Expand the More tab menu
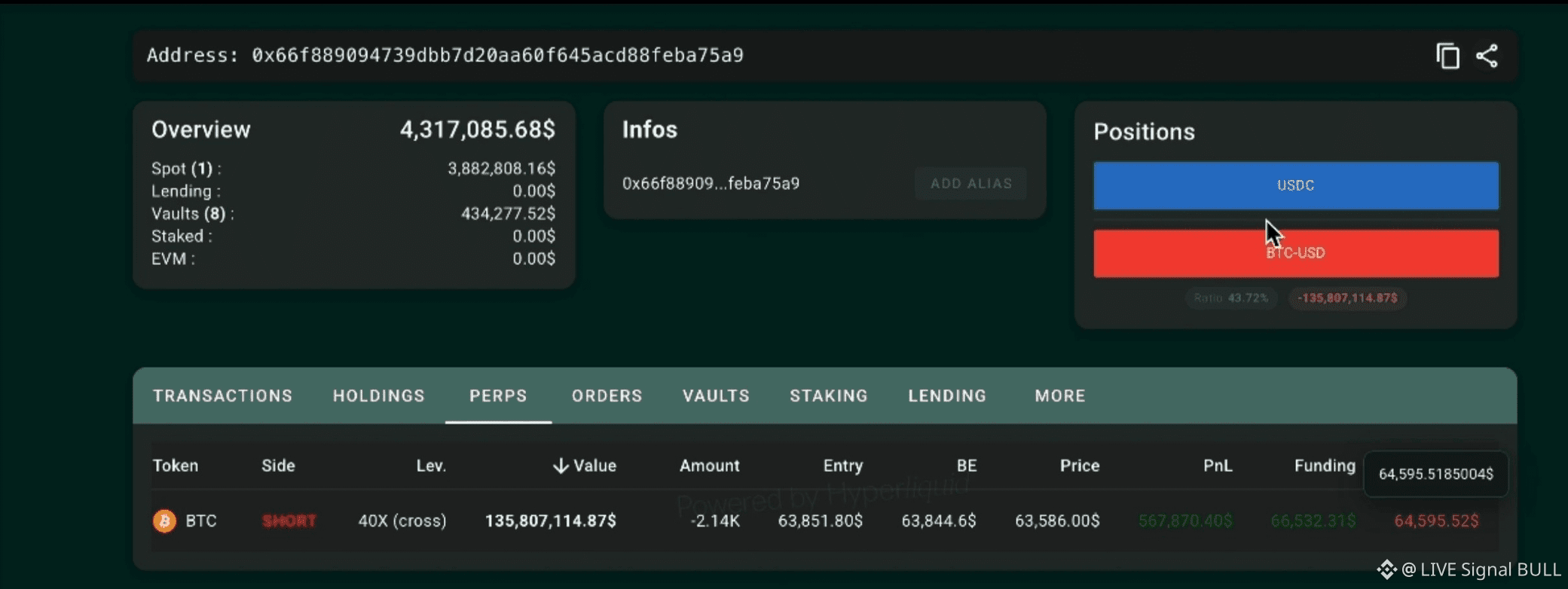The height and width of the screenshot is (589, 1568). [1060, 396]
